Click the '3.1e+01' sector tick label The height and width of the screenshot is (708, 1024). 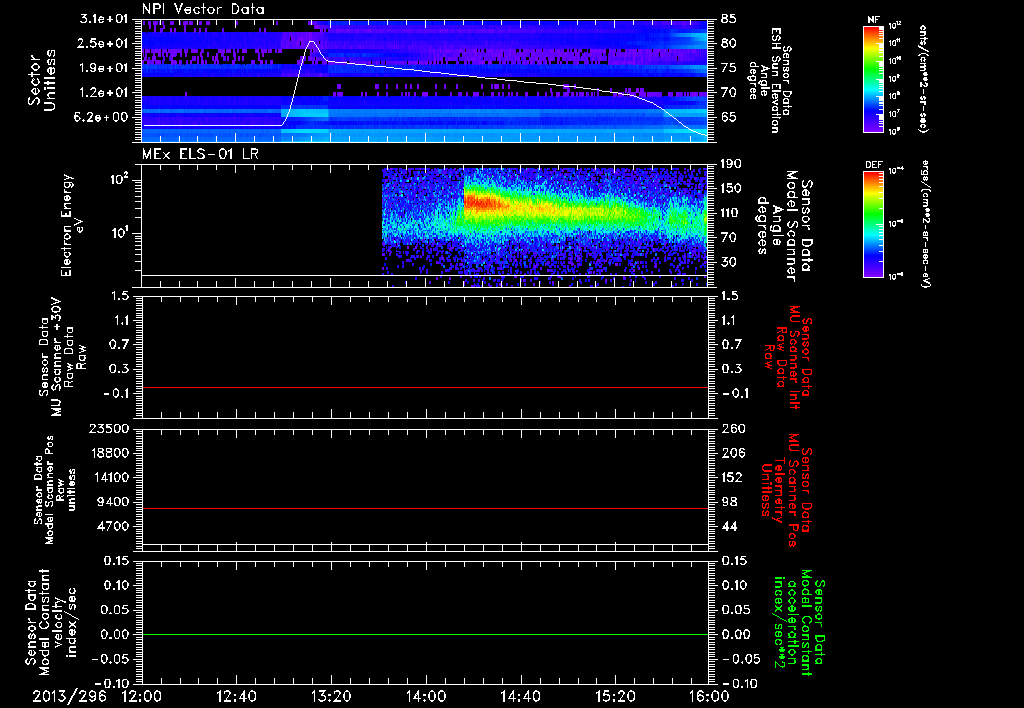click(104, 19)
